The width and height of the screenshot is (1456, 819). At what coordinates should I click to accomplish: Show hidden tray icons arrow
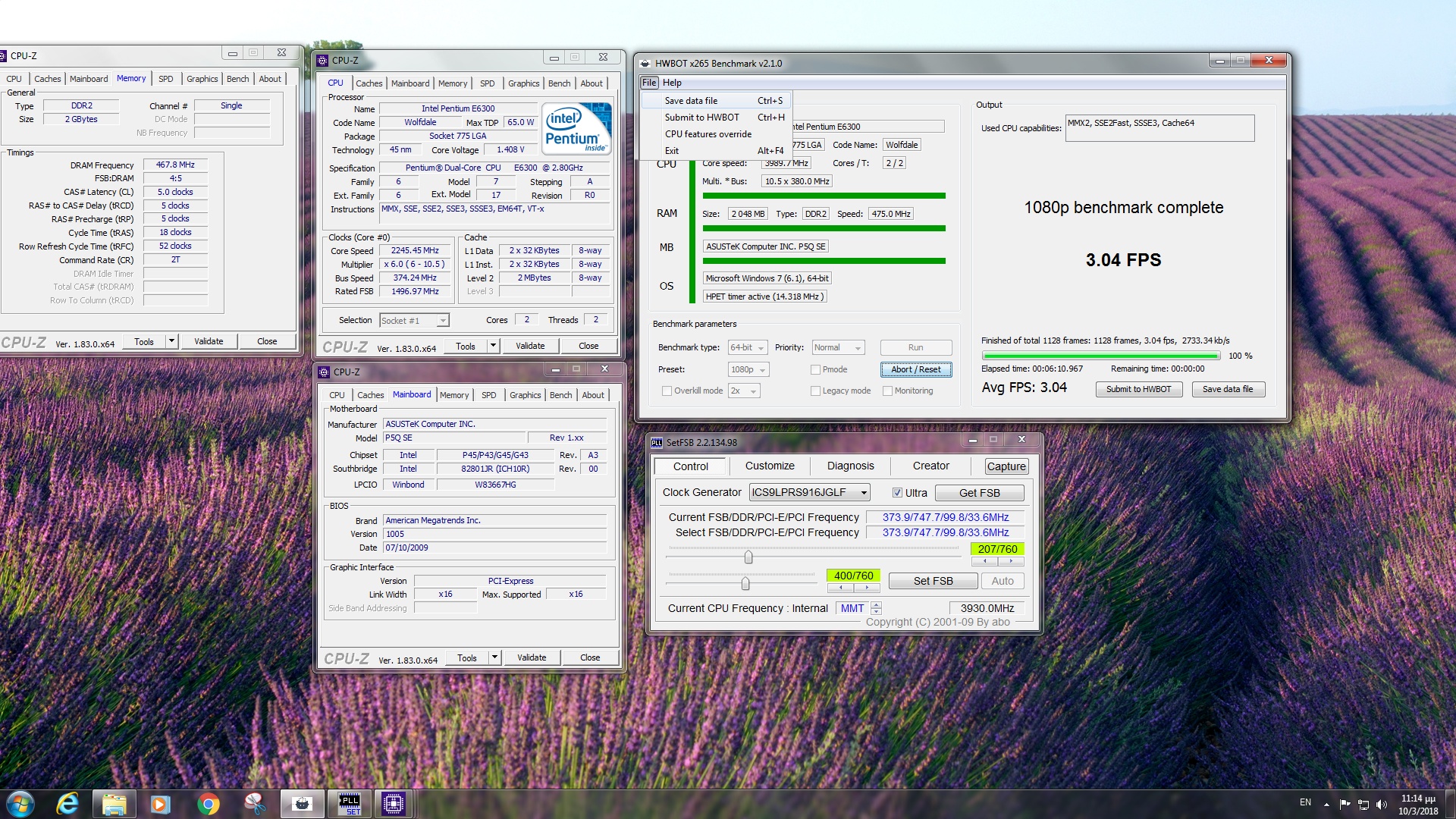pos(1326,804)
